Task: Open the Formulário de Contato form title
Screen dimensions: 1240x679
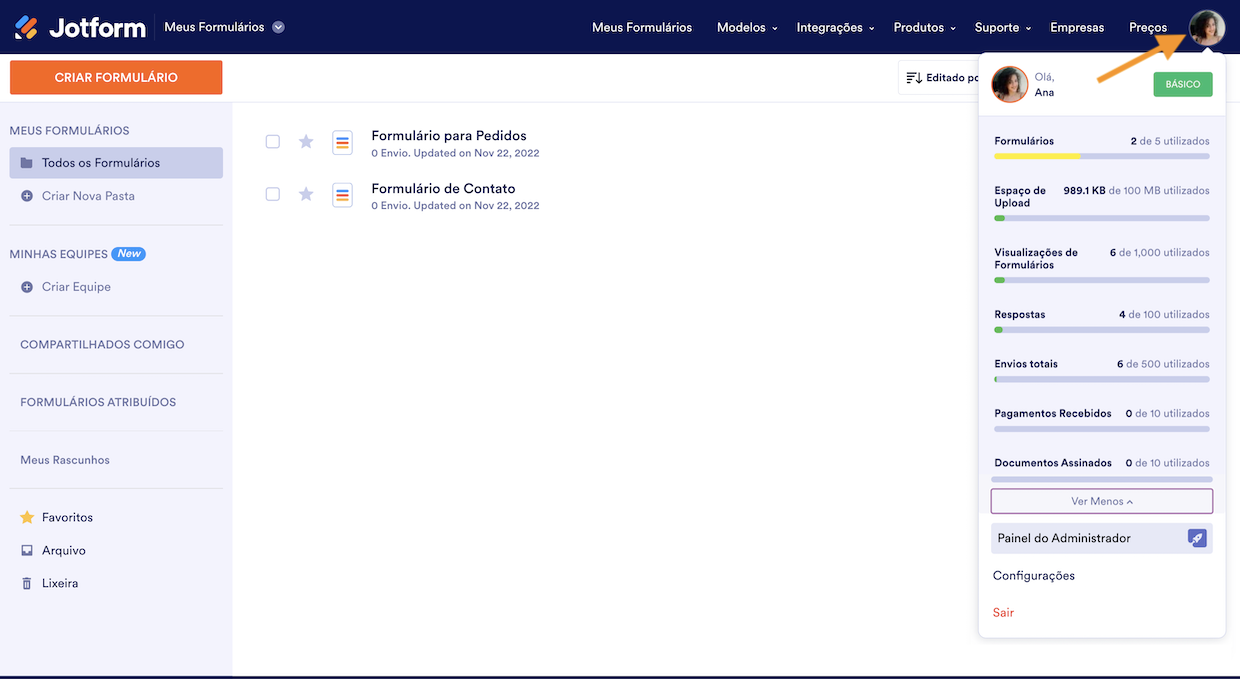Action: (443, 188)
